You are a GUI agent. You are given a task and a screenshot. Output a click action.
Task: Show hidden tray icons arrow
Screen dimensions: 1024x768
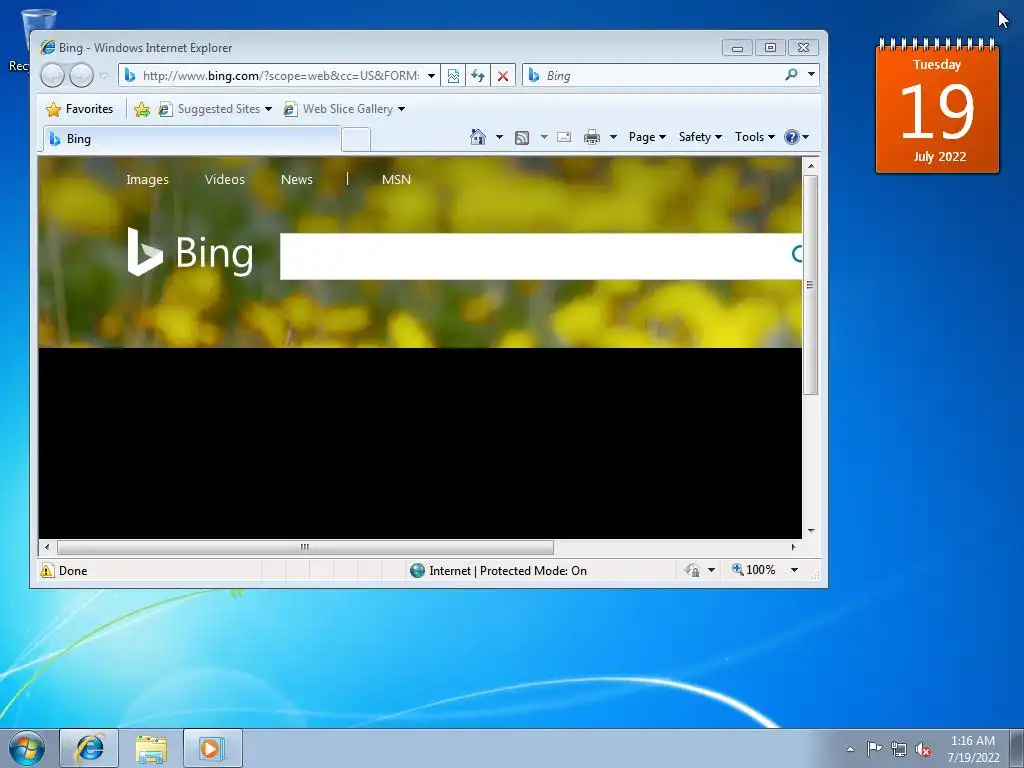850,749
